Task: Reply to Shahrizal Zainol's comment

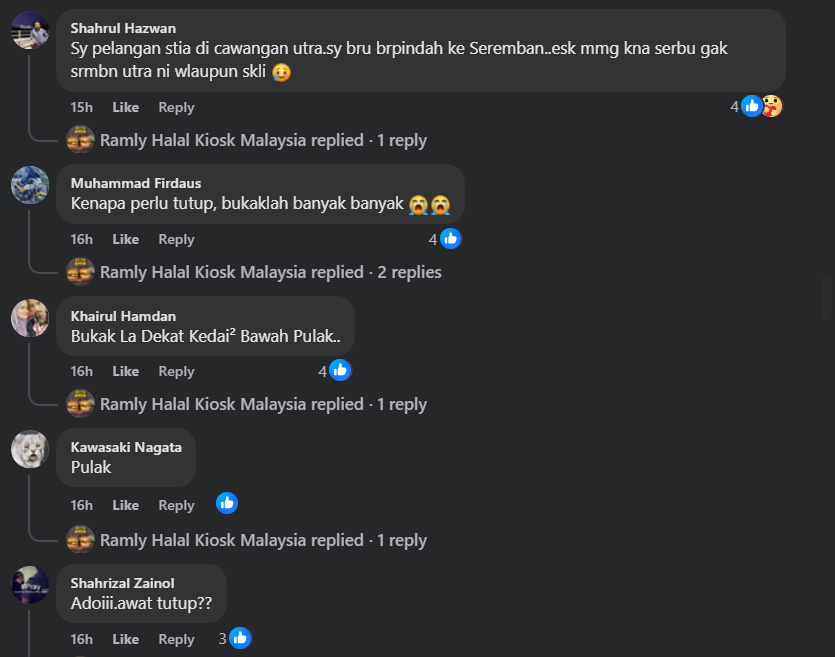Action: (176, 639)
